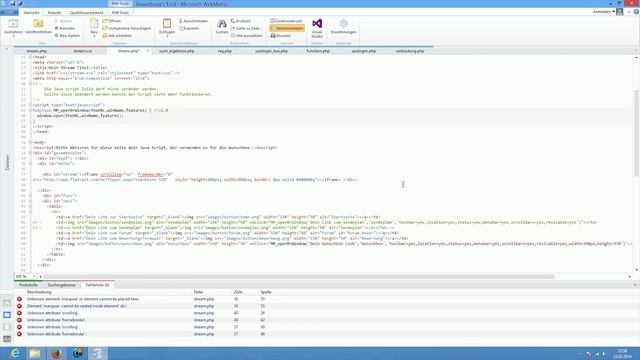Click the editor vertical scrollbar thumb

click(x=636, y=133)
